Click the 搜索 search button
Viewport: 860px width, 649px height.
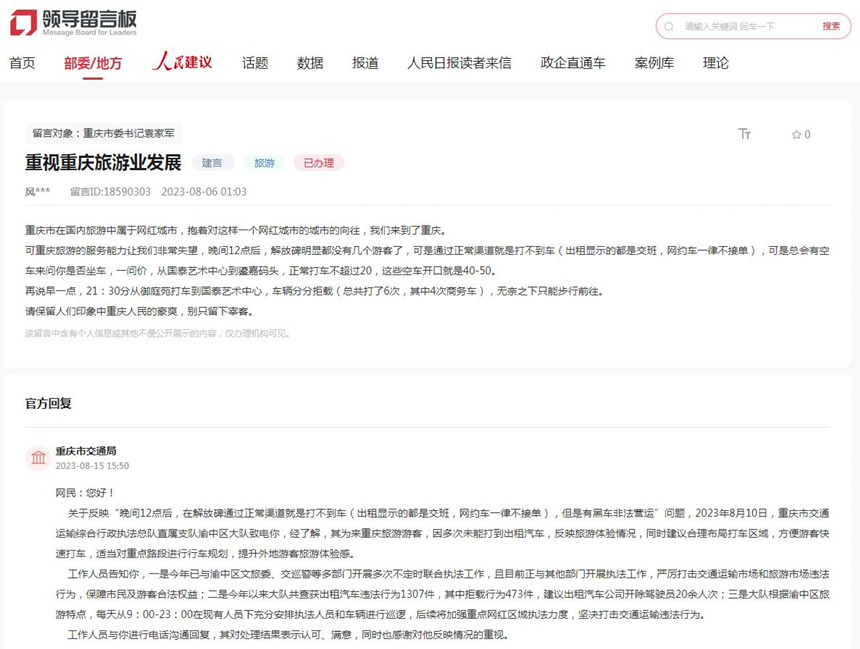pyautogui.click(x=831, y=26)
